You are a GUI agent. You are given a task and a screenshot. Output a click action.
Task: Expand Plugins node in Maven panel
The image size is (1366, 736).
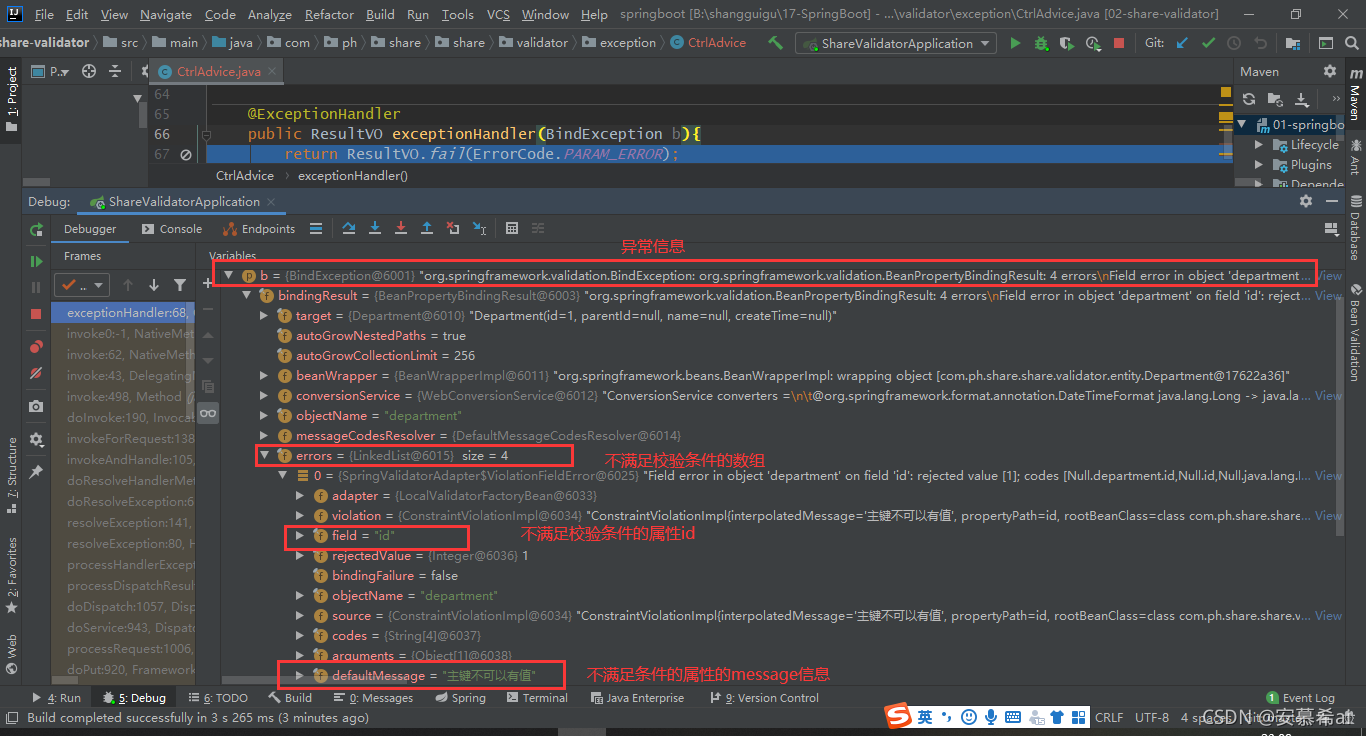click(x=1260, y=165)
